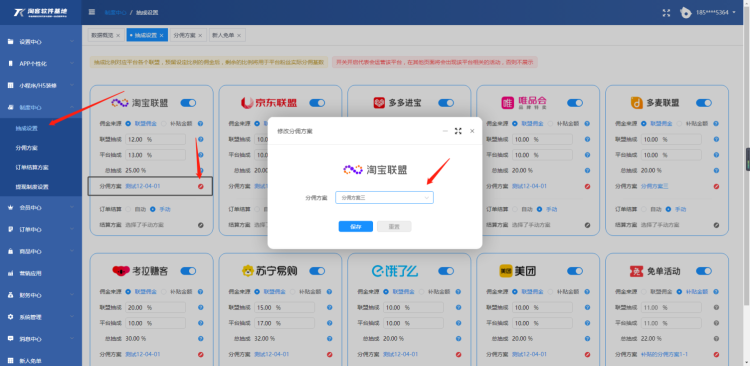Click help icon beside 淘宝联盟 平台抽成
This screenshot has width=750, height=366.
coord(200,155)
